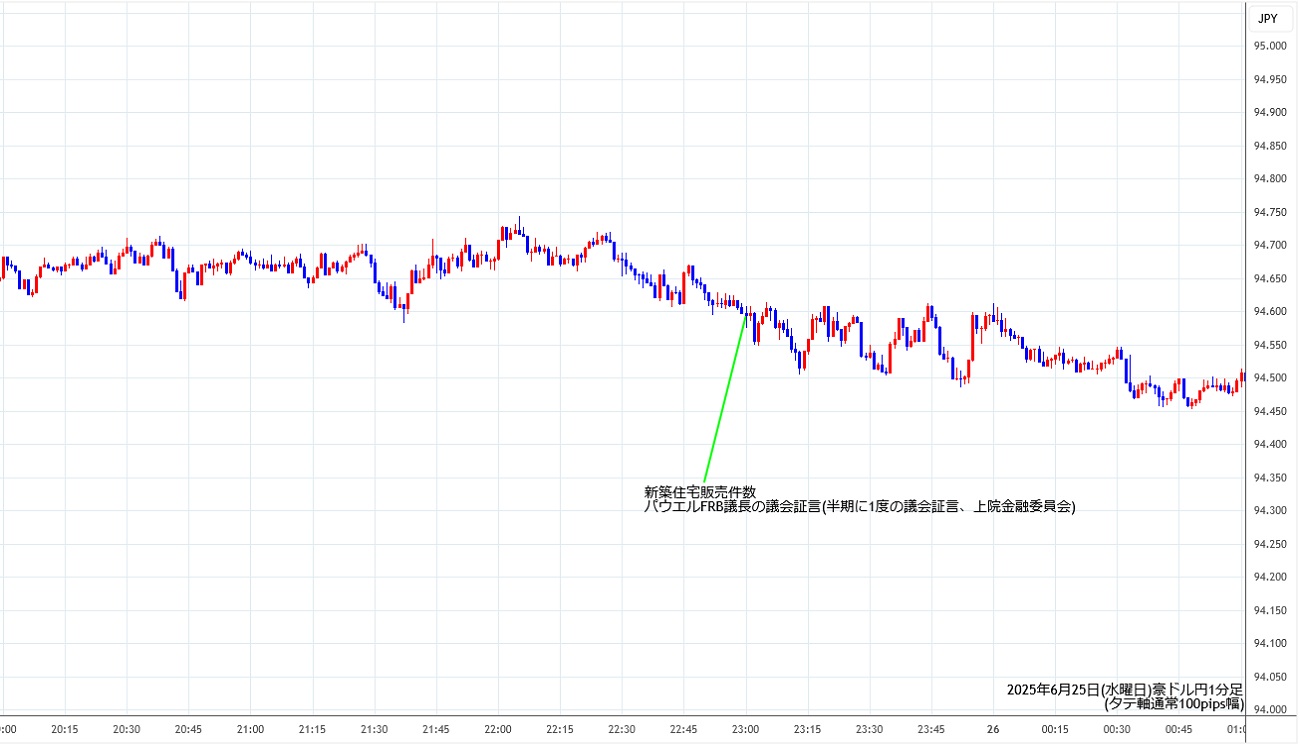Click the 94.750 price axis label

[1271, 212]
